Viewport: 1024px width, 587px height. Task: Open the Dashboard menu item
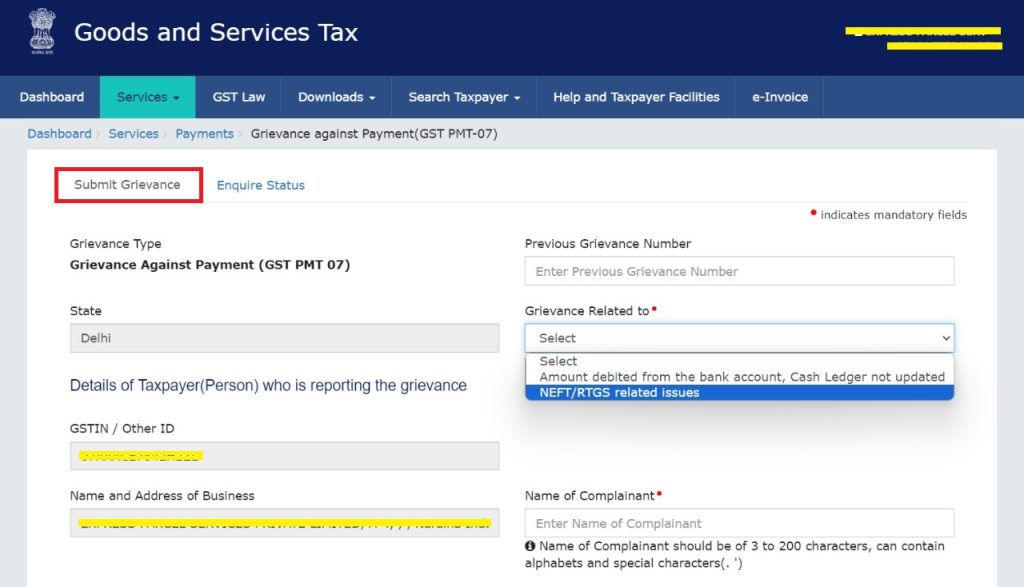52,97
